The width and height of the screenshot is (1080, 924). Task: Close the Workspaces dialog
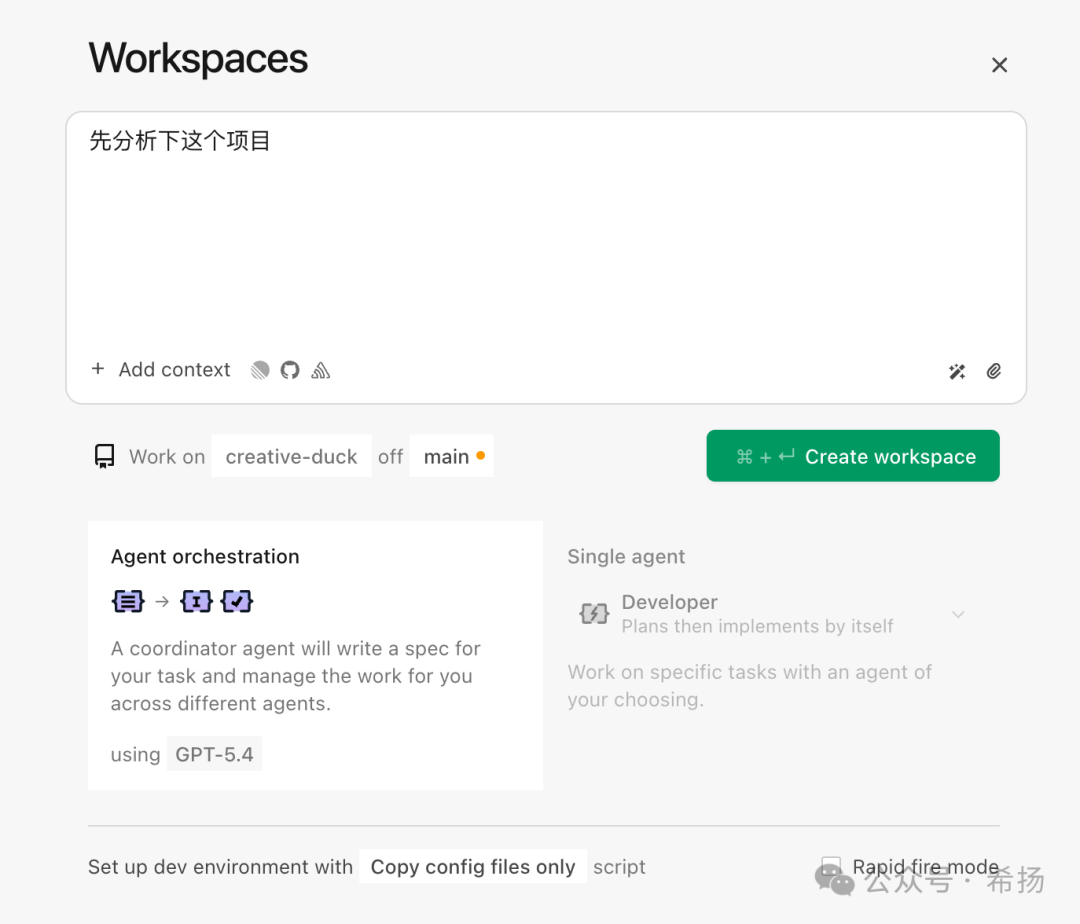[x=999, y=65]
